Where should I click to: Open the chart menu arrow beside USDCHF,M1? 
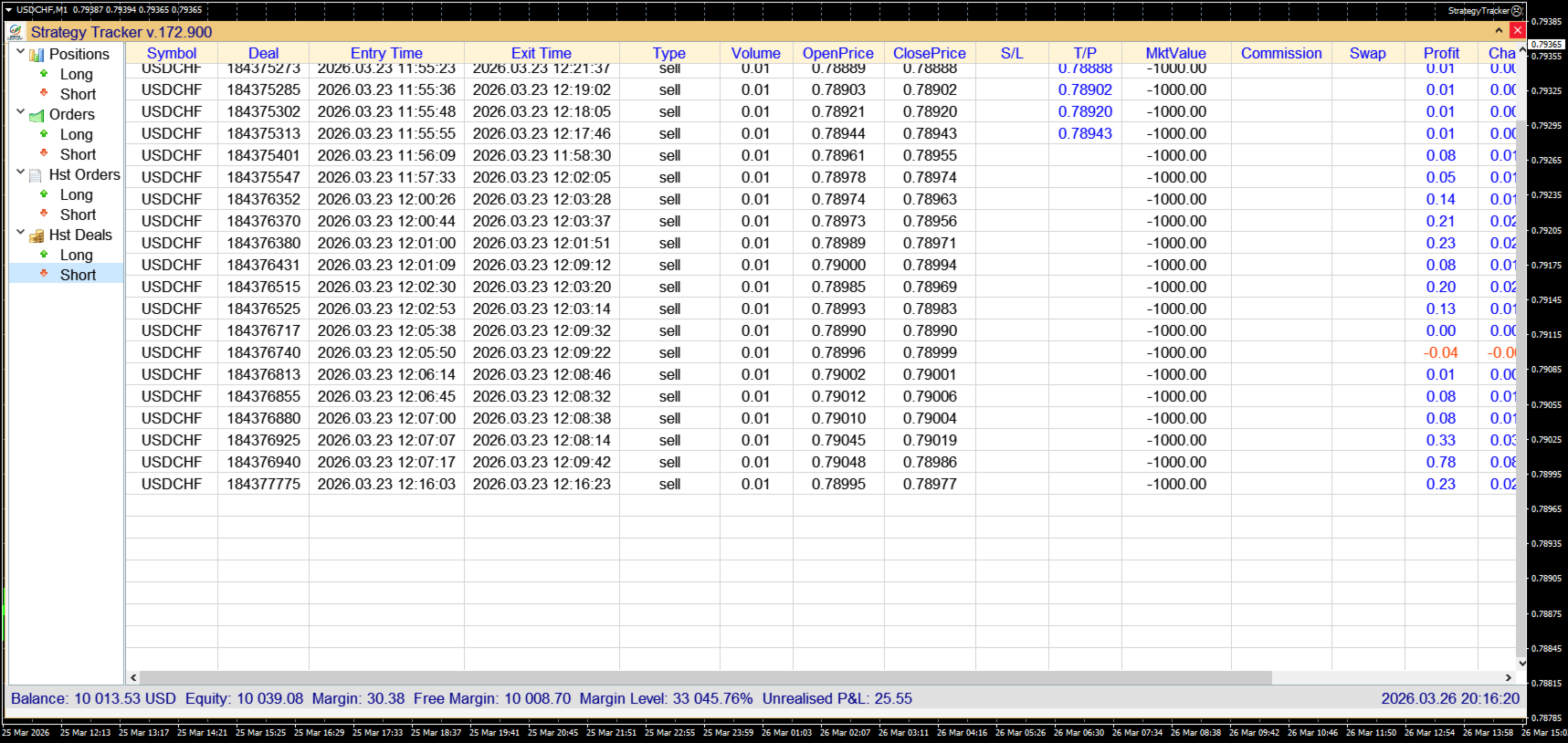(8, 10)
